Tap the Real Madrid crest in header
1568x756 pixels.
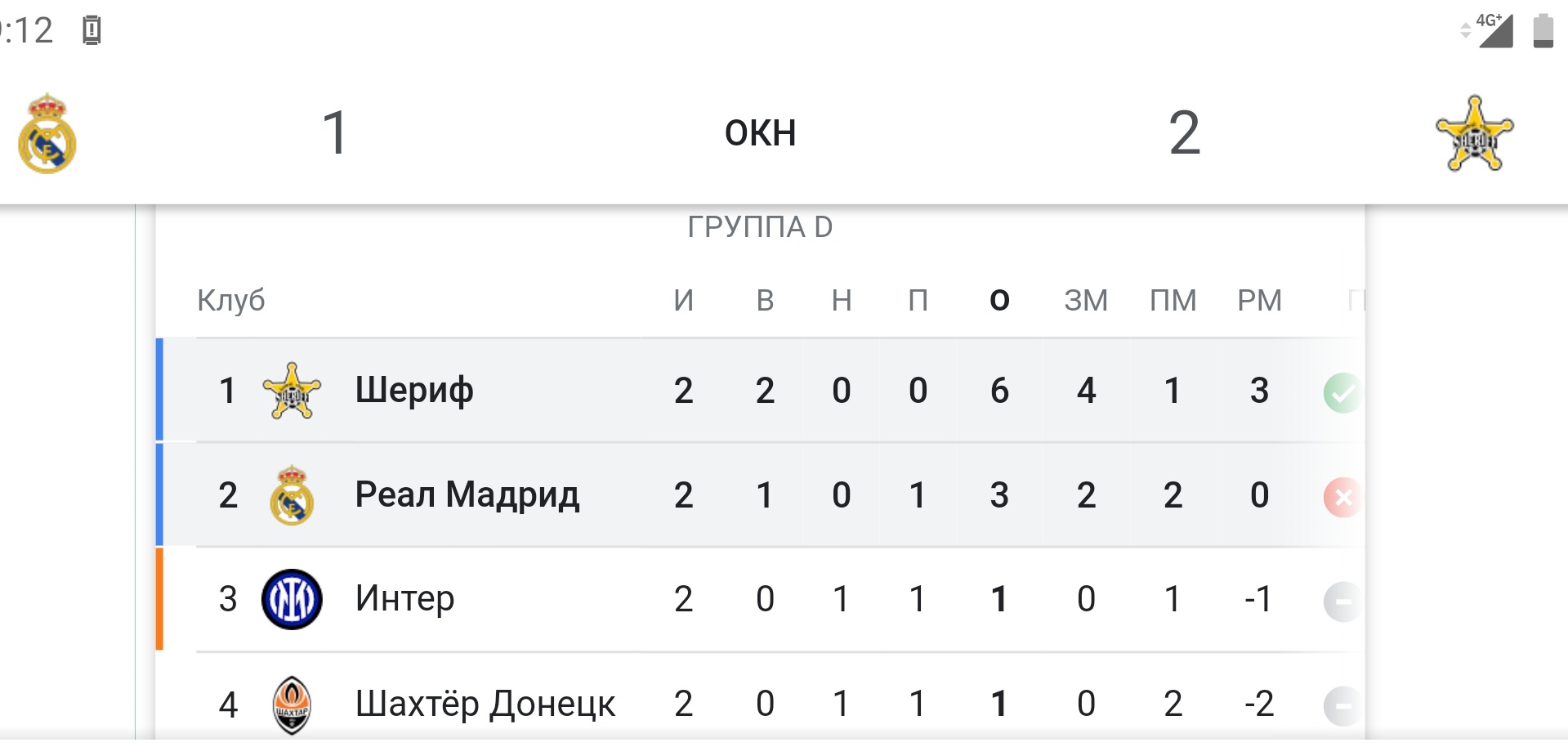[47, 133]
